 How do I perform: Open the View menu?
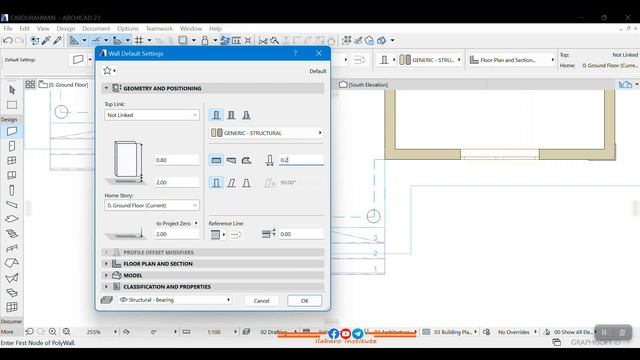(43, 29)
